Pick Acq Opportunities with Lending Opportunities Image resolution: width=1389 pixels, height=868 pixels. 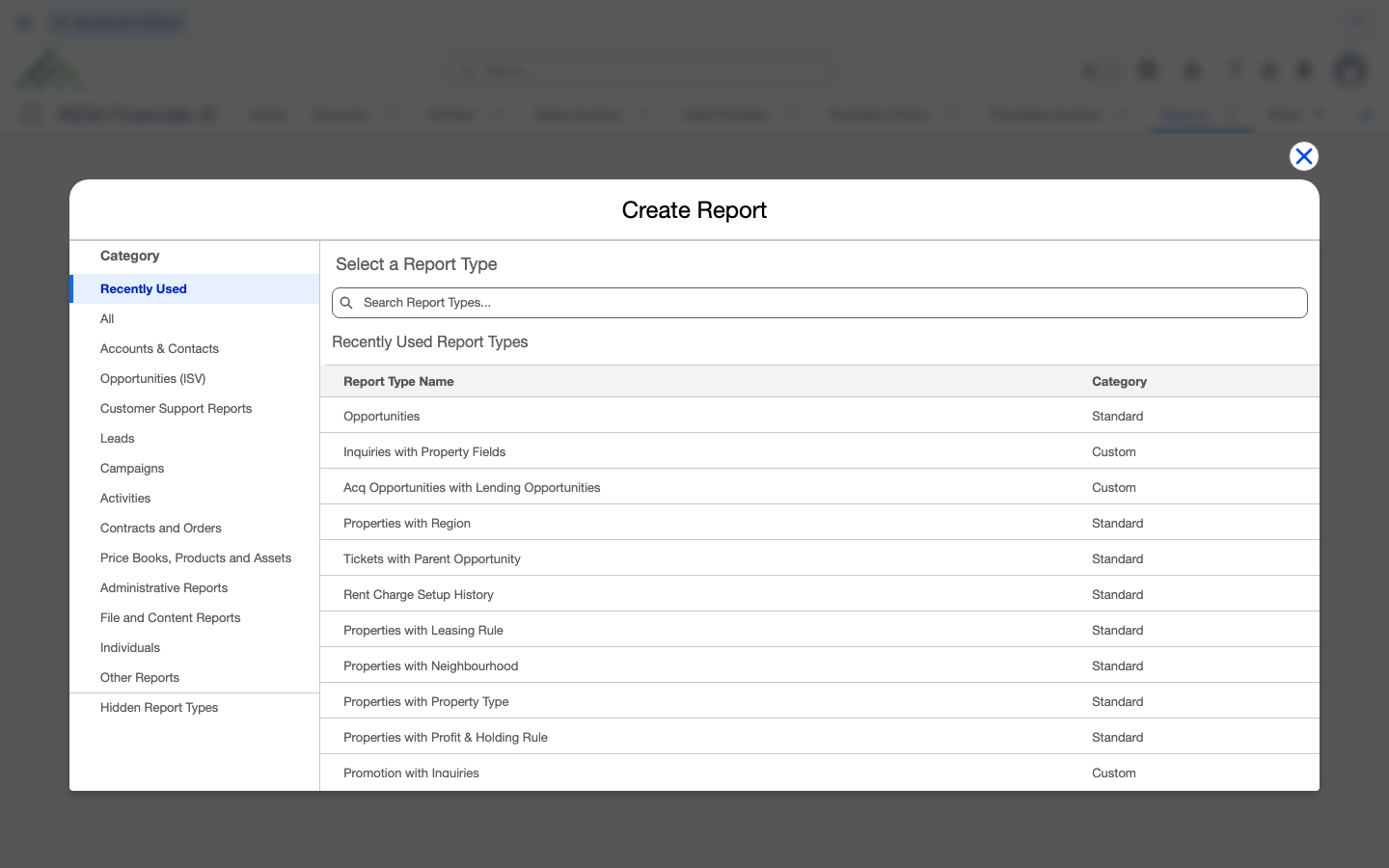(820, 487)
